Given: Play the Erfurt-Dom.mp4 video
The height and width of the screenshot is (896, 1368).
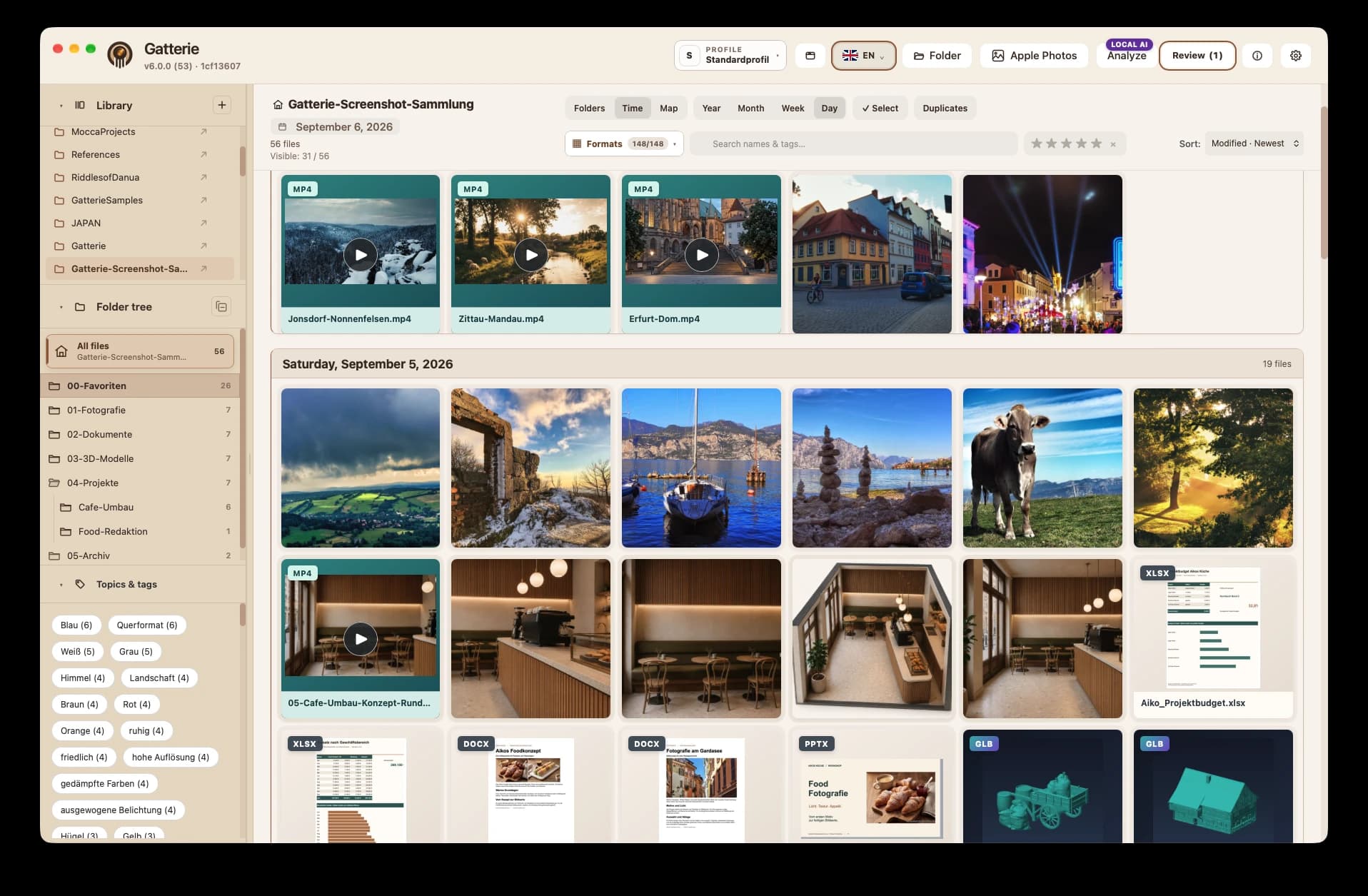Looking at the screenshot, I should (x=702, y=255).
